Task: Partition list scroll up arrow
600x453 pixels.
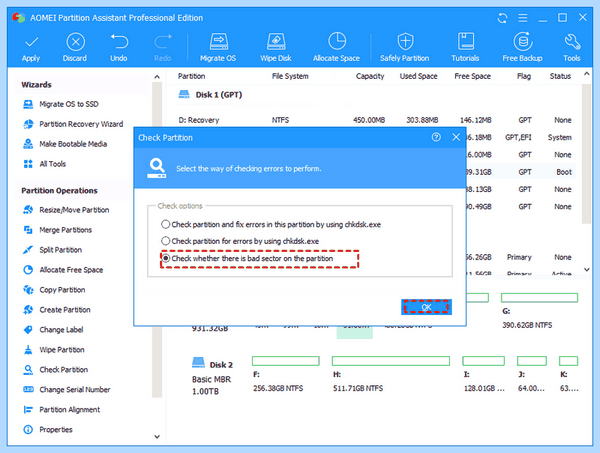Action: coord(587,73)
